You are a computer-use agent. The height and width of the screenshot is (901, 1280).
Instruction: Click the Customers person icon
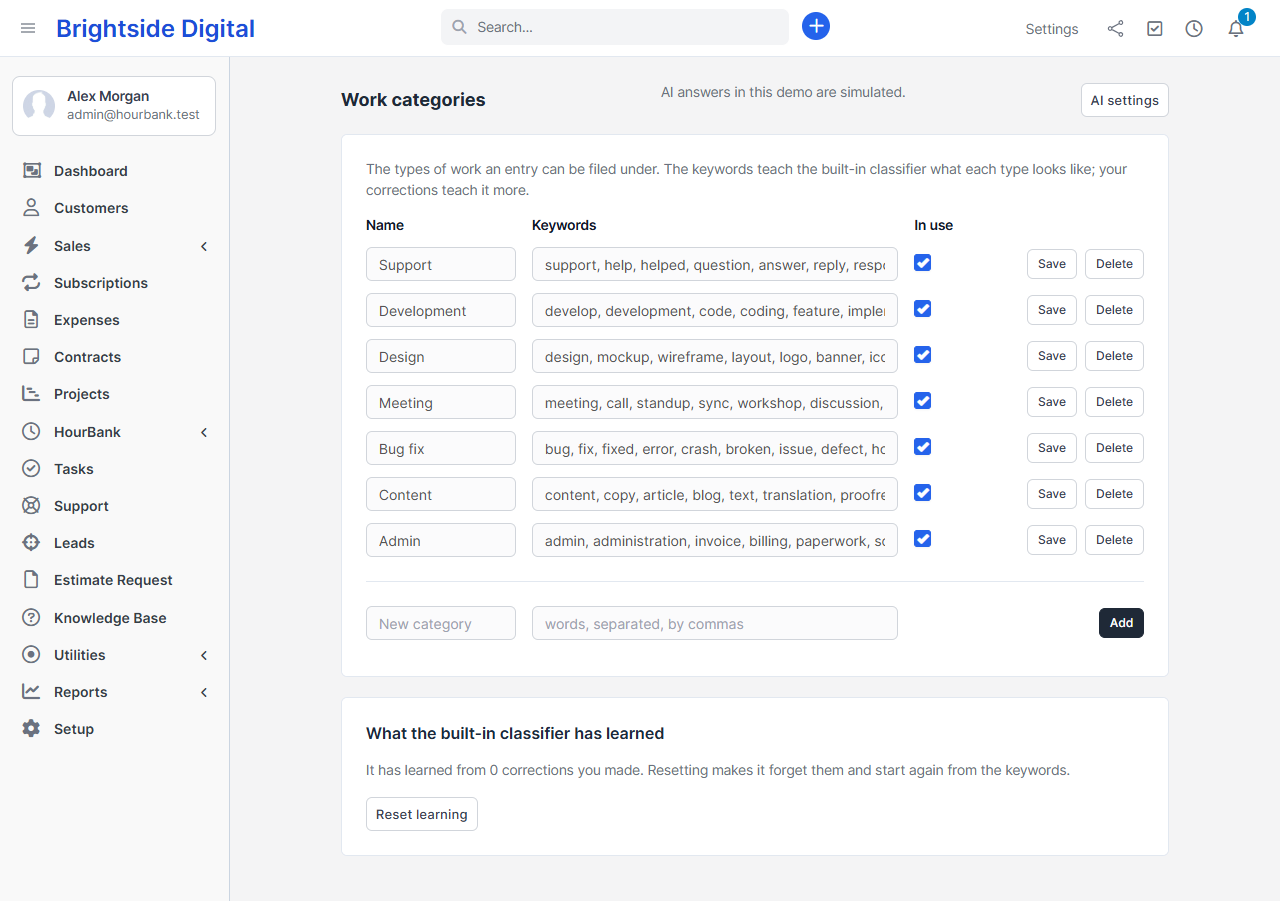[31, 208]
